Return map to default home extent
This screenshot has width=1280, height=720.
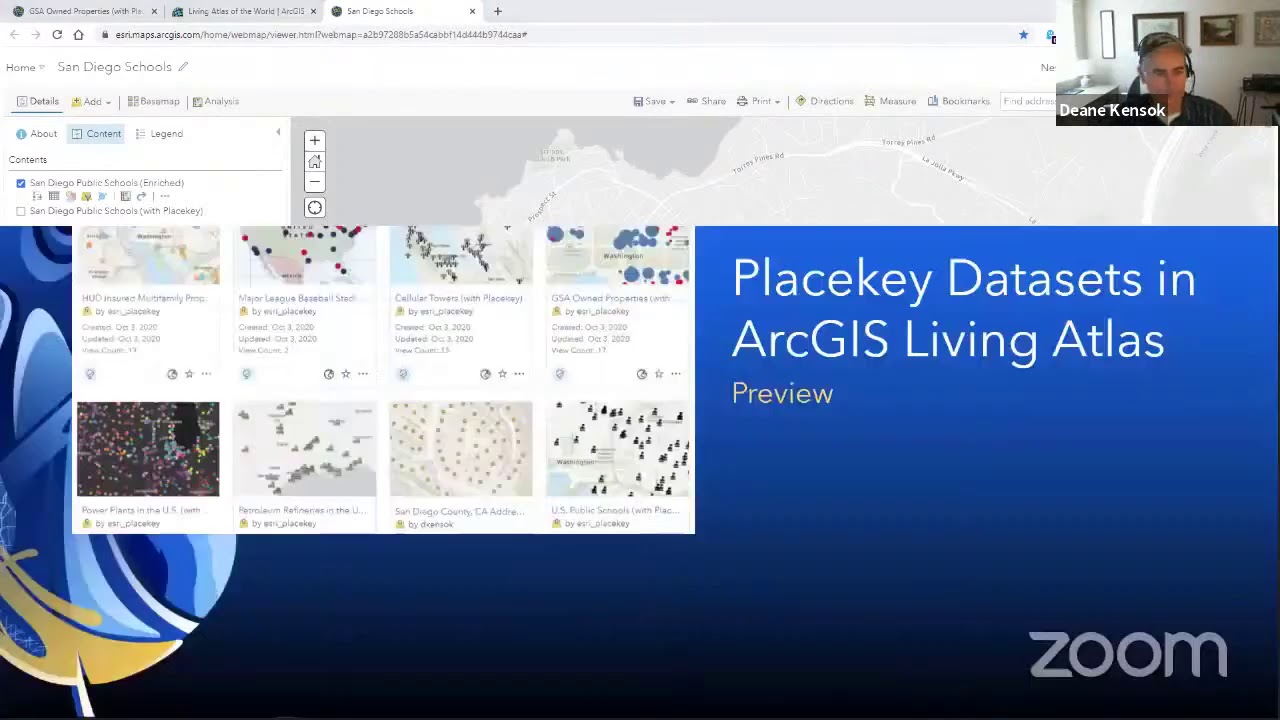point(314,162)
